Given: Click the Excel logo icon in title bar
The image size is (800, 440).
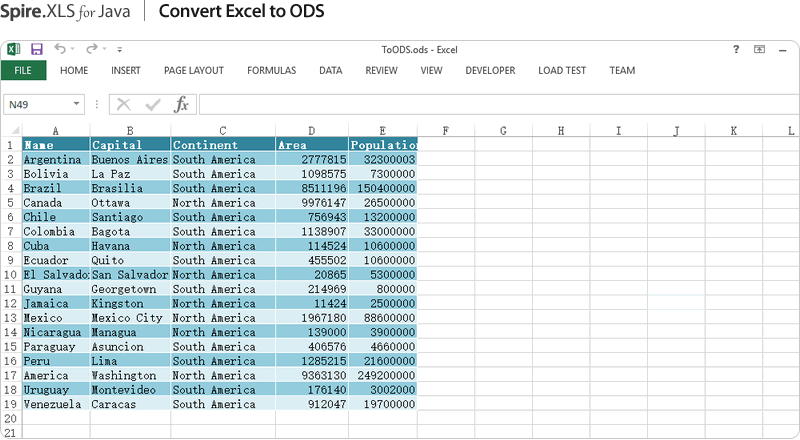Looking at the screenshot, I should (14, 49).
